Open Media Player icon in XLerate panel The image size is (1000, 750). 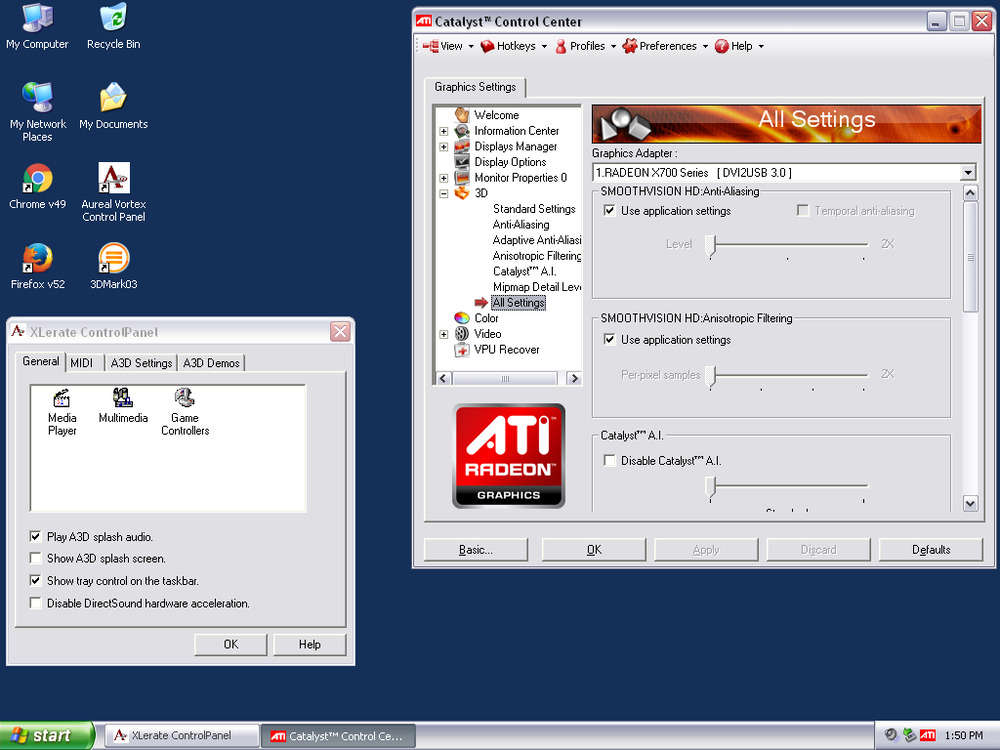pos(62,411)
